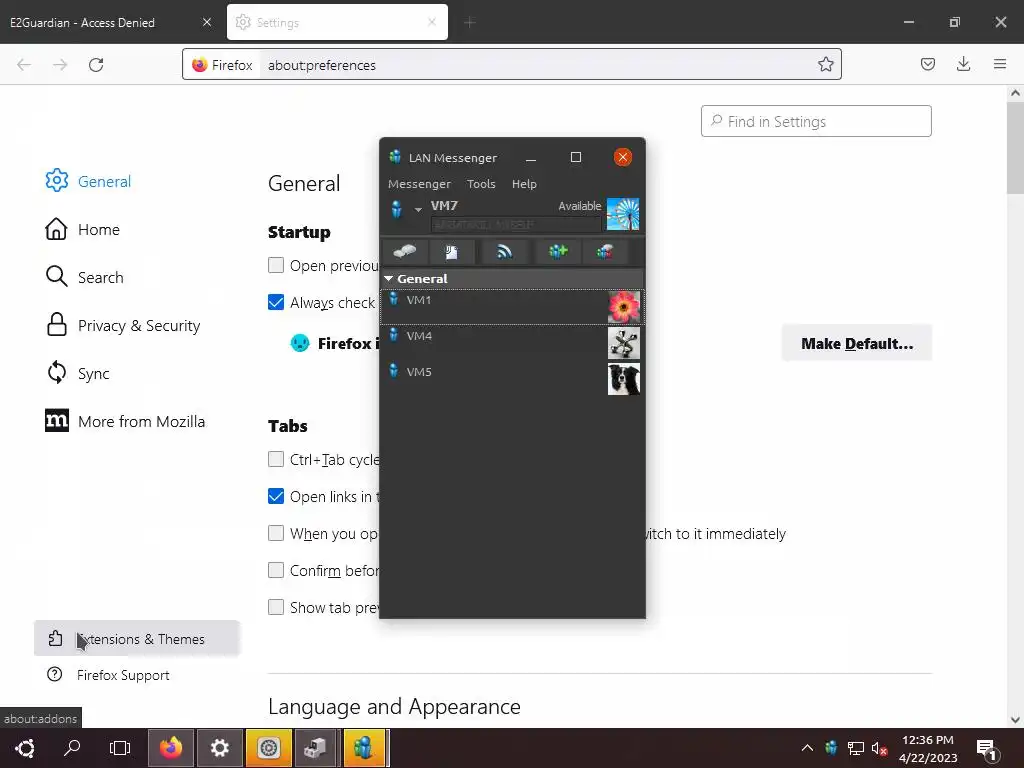
Task: Show hidden system tray icons chevron
Action: 807,748
